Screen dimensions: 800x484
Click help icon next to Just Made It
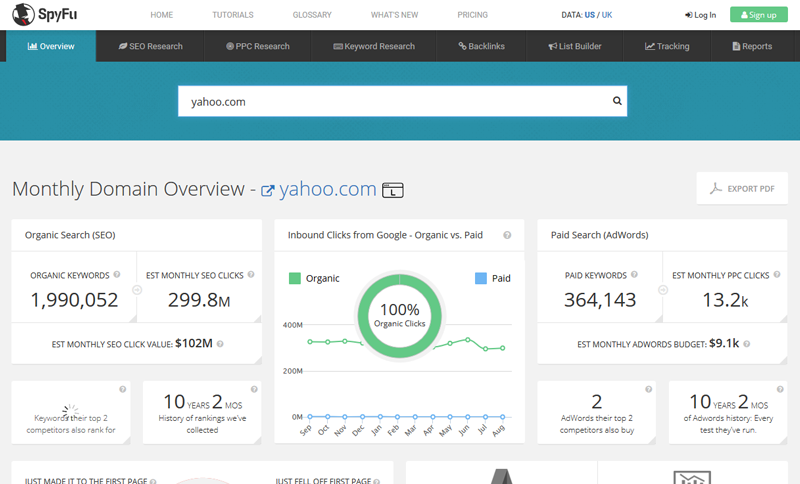(153, 481)
